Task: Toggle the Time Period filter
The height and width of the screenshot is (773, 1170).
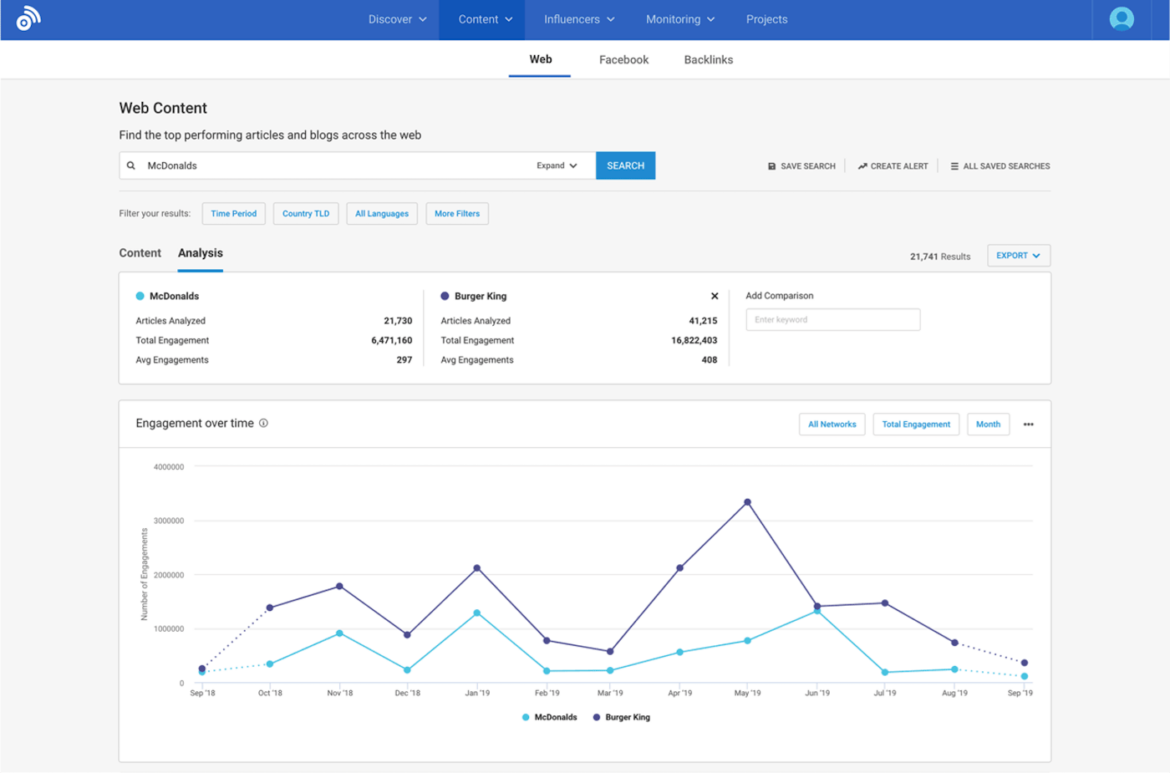Action: click(233, 213)
